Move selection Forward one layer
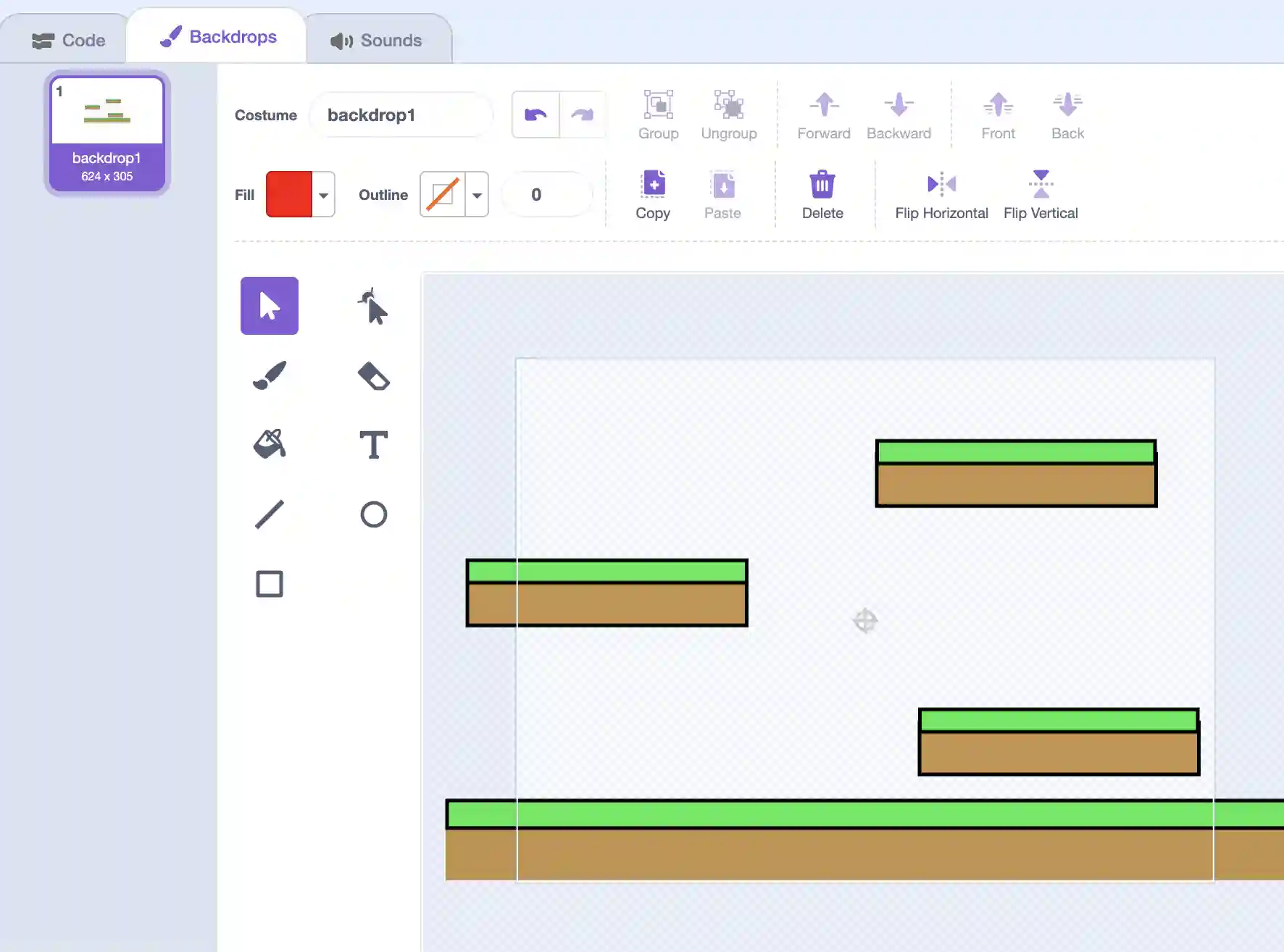Viewport: 1284px width, 952px height. tap(824, 115)
